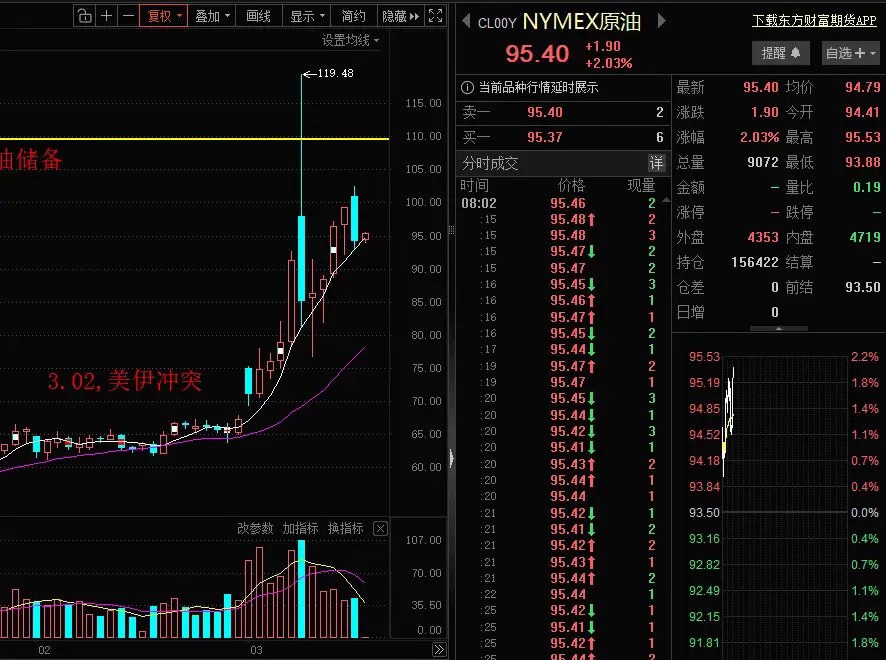Close the indicator sub-panel with X icon
This screenshot has width=886, height=660.
pos(380,529)
